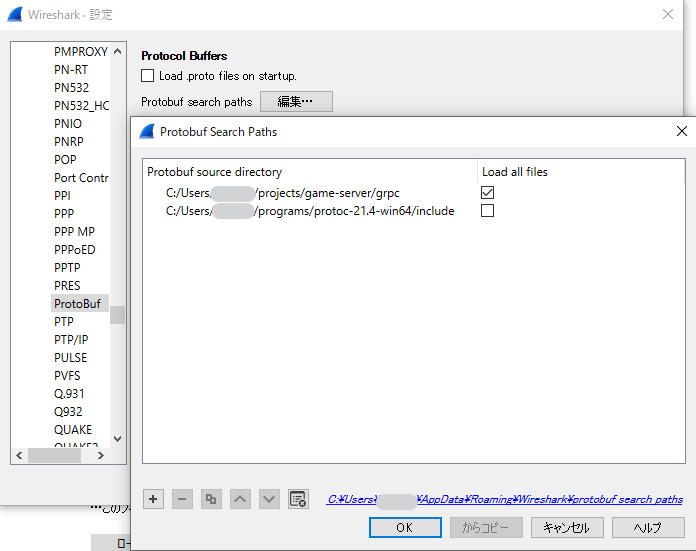Click the 編集 button for search paths
This screenshot has width=696, height=551.
[x=296, y=102]
